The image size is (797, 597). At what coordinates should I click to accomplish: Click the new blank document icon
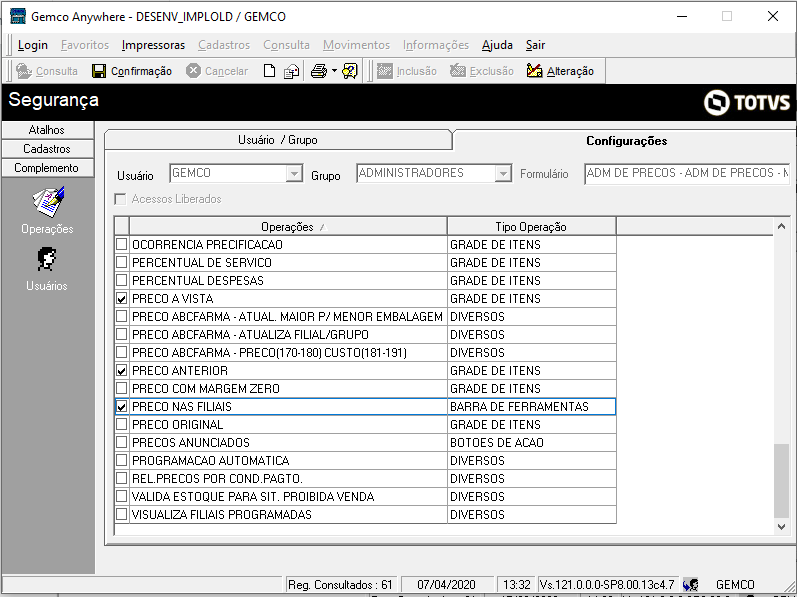(269, 71)
